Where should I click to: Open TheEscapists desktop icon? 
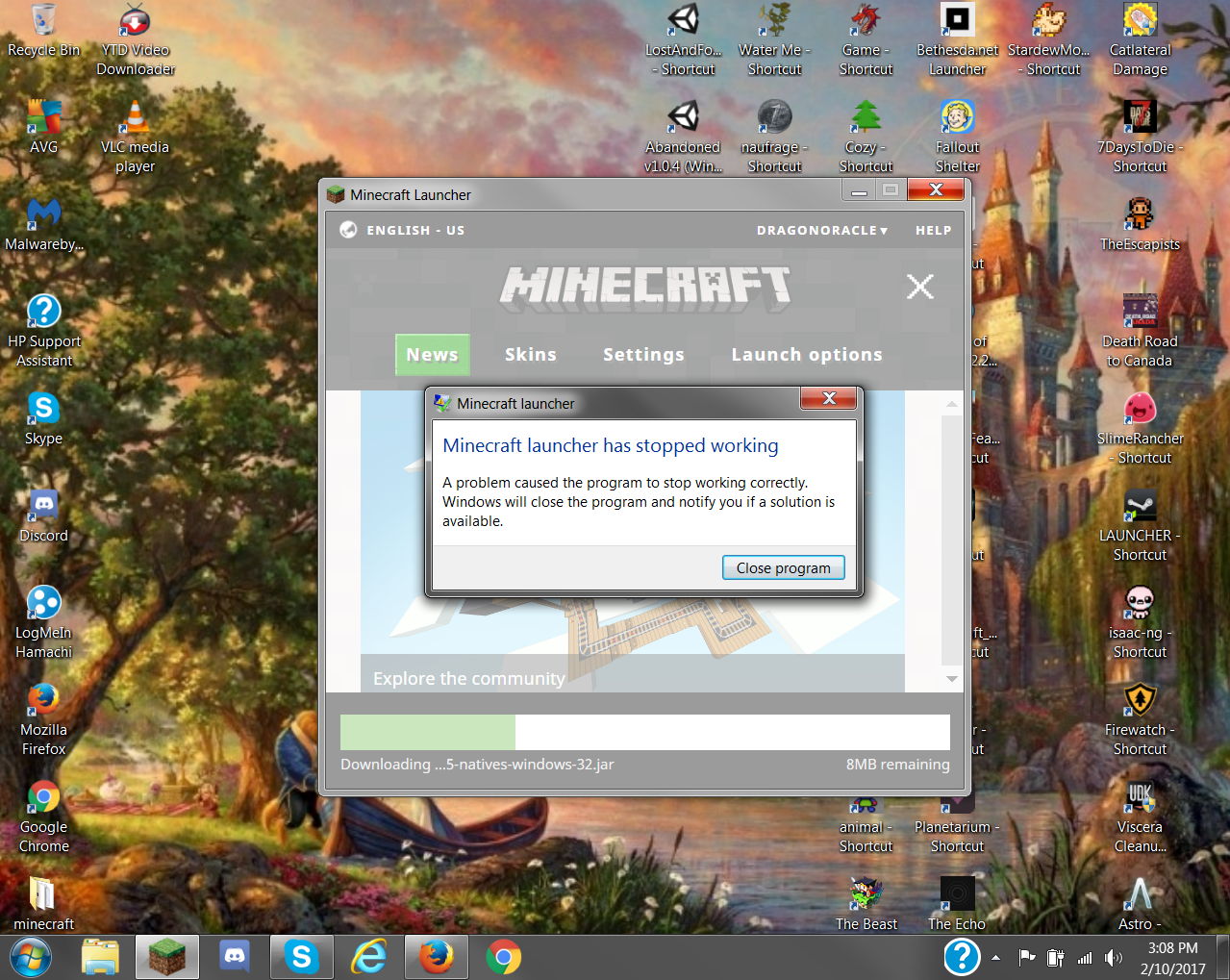pos(1140,224)
